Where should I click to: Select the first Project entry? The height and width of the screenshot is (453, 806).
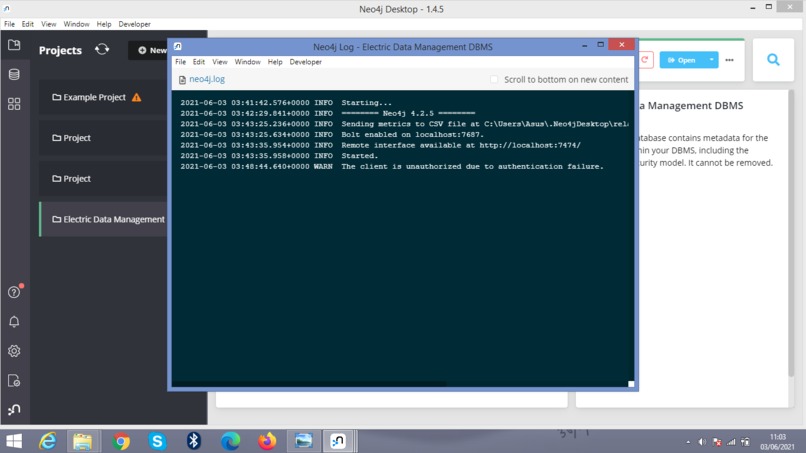pyautogui.click(x=103, y=138)
